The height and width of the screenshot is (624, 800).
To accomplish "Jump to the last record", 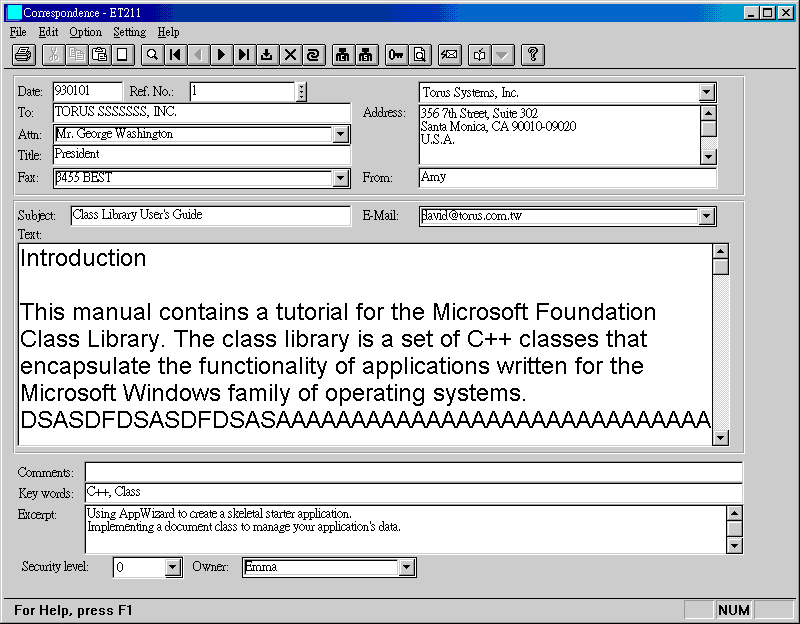I will point(243,55).
